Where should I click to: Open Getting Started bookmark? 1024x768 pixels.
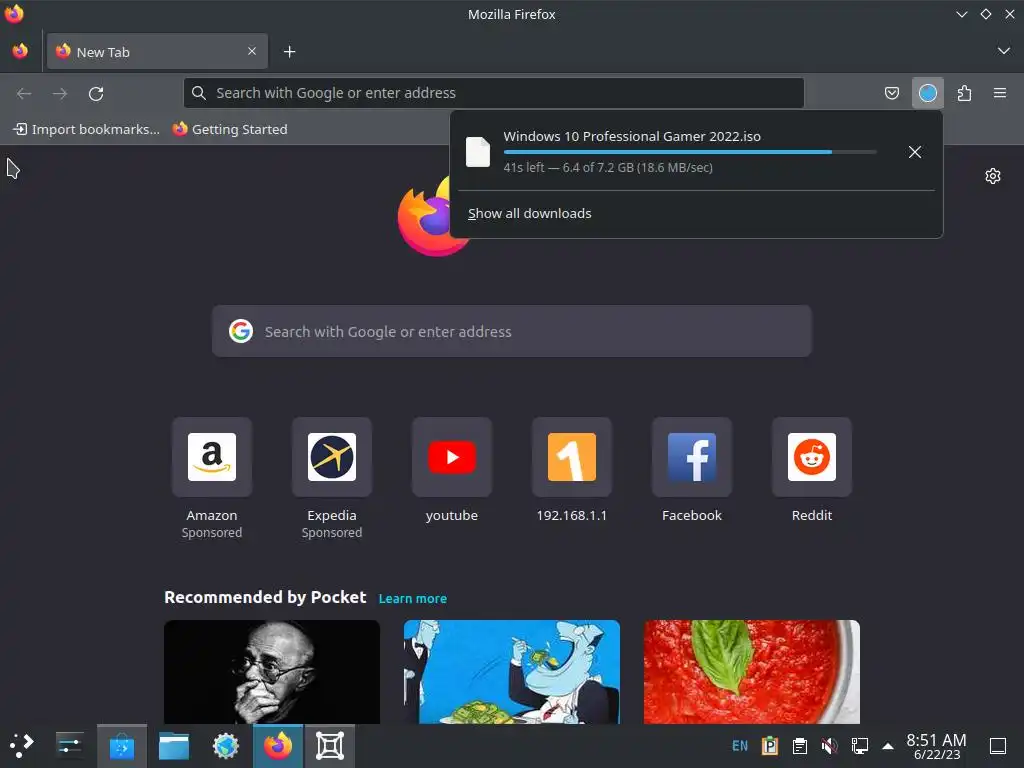coord(230,129)
